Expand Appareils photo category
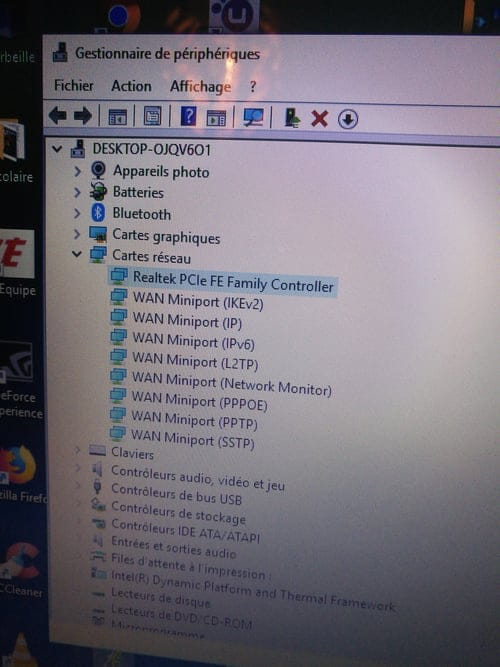Screen dimensions: 500x667 pyautogui.click(x=77, y=171)
